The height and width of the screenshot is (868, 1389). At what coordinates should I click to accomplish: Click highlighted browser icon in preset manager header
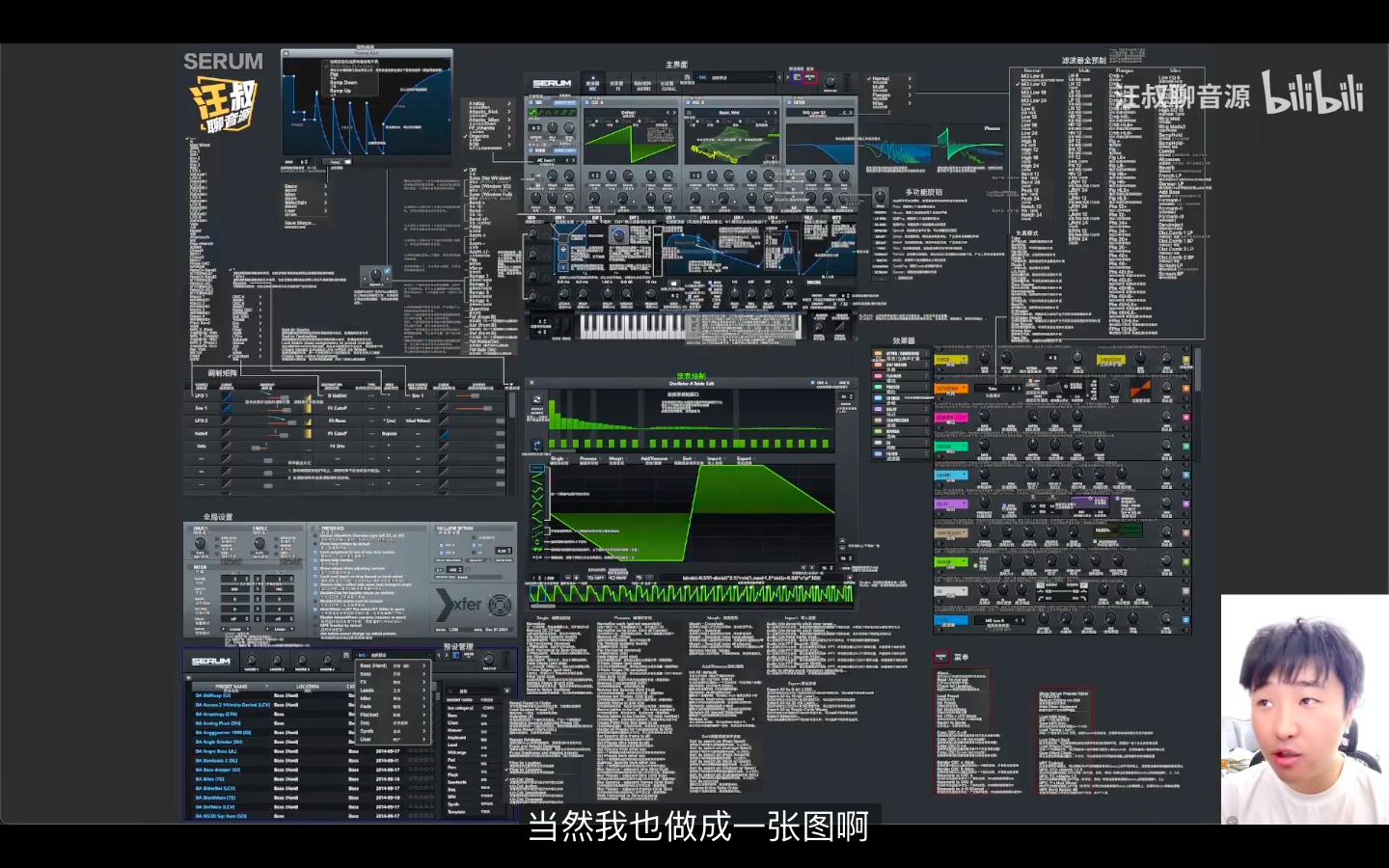click(456, 655)
